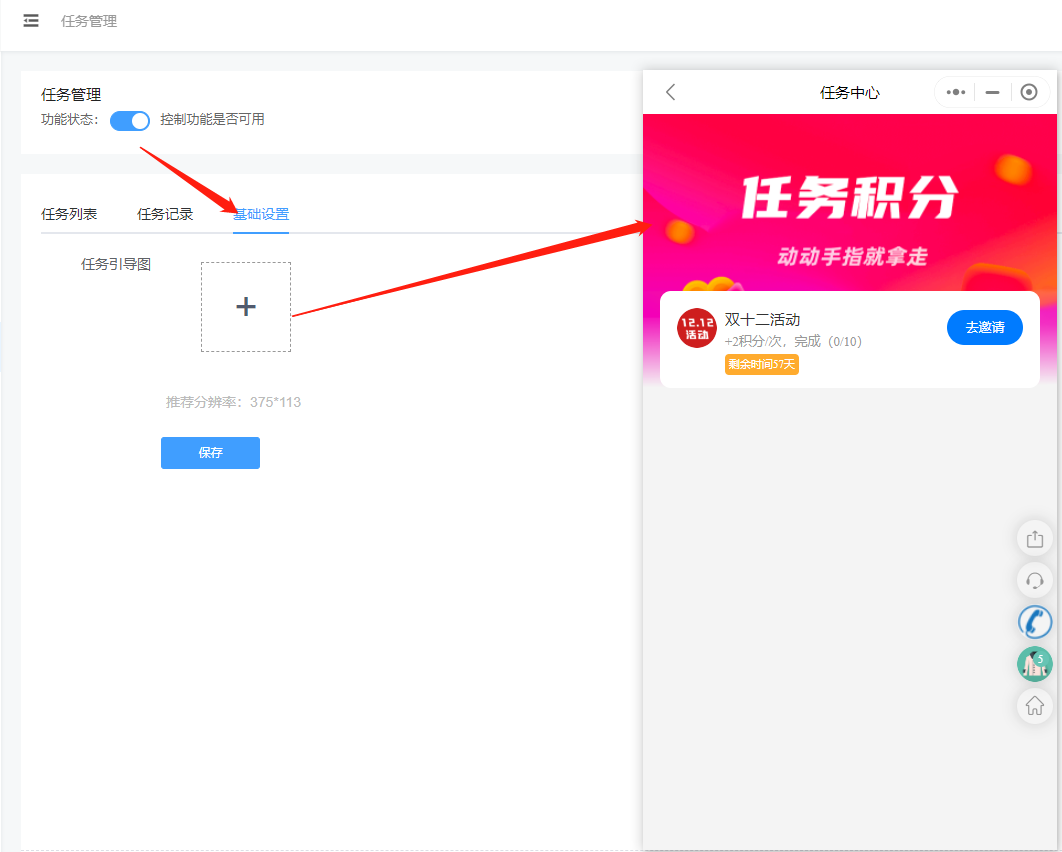Close mini program via circle target icon

pos(1029,92)
